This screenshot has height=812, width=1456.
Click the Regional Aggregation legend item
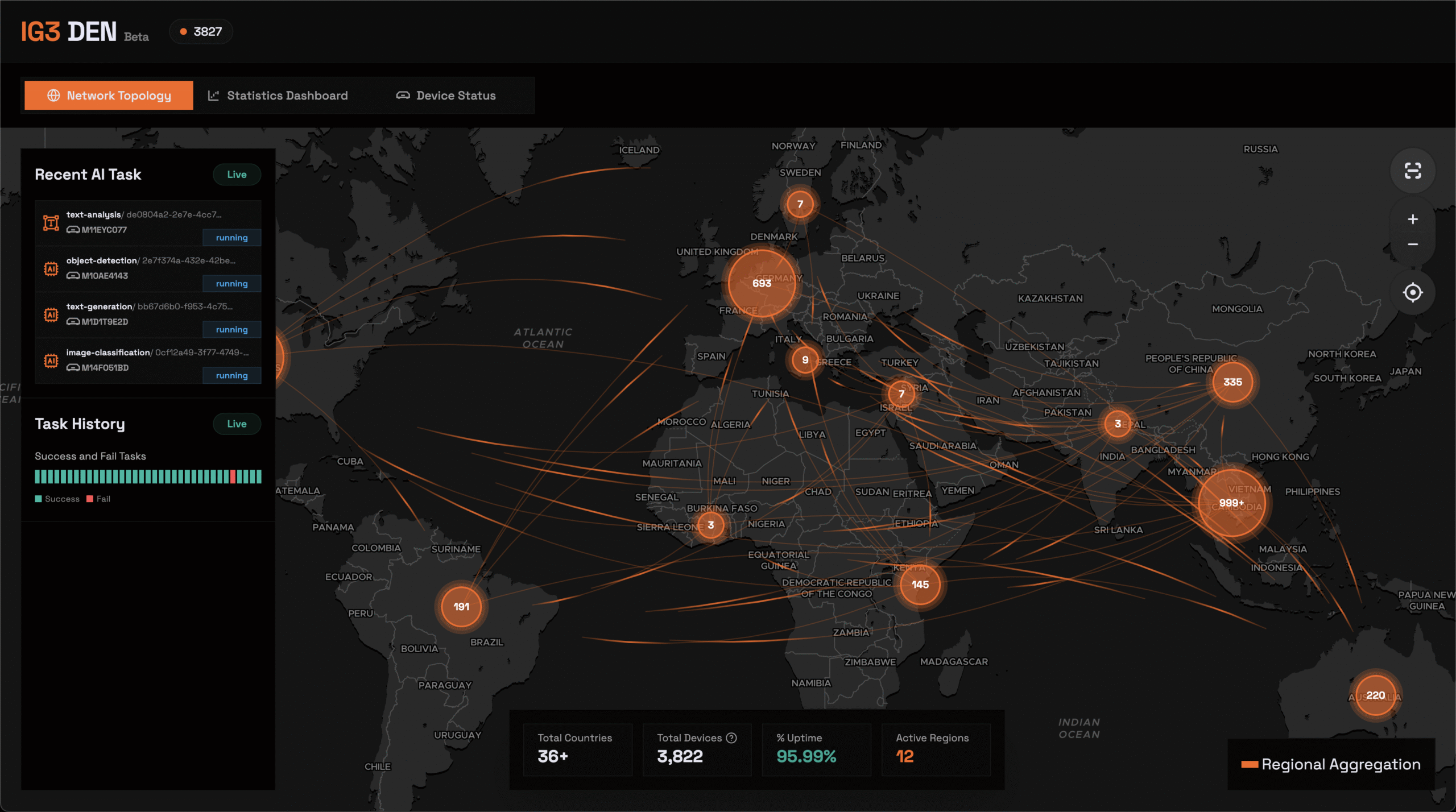click(x=1331, y=764)
